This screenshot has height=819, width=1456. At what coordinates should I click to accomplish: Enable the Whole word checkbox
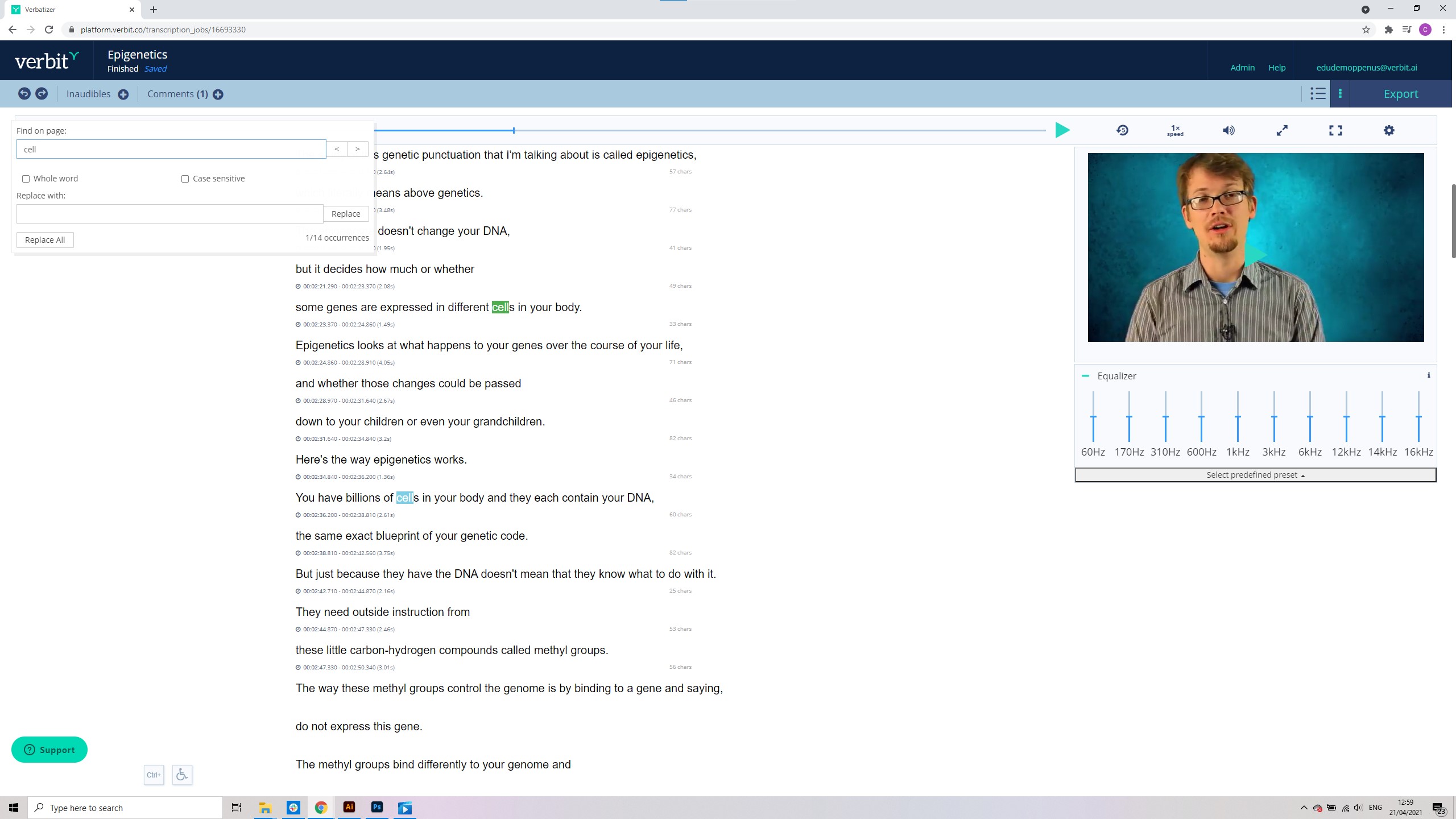coord(26,179)
